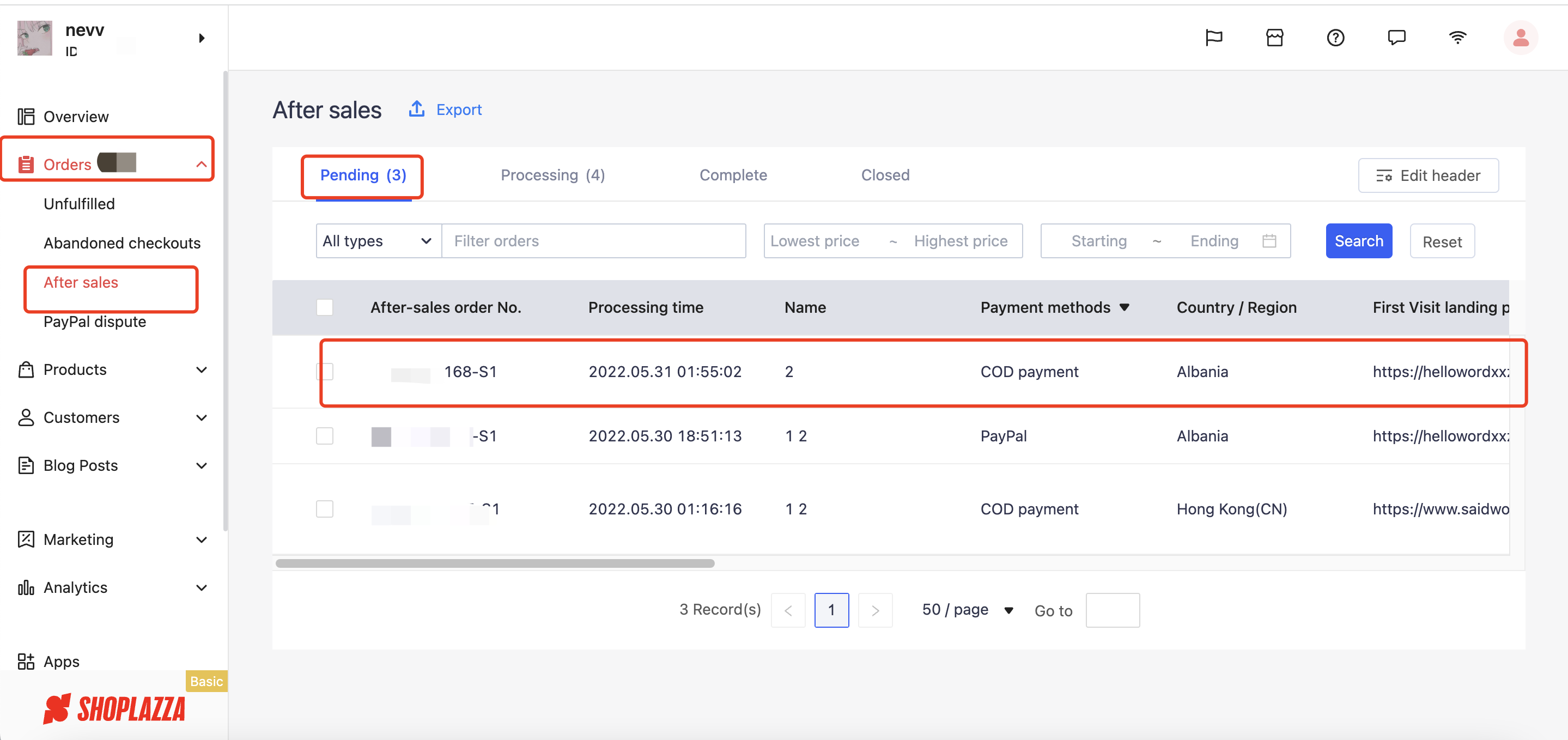Check the box for the PayPal order row
1568x740 pixels.
coord(324,436)
